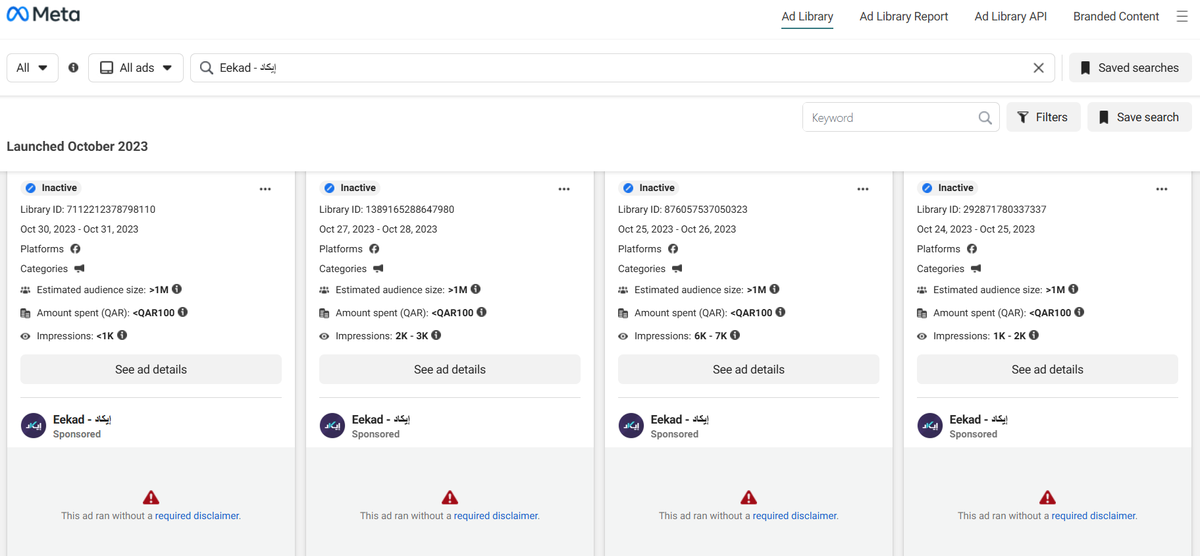Open three-dot menu for ad 292871780337337
This screenshot has width=1200, height=556.
(x=1162, y=189)
